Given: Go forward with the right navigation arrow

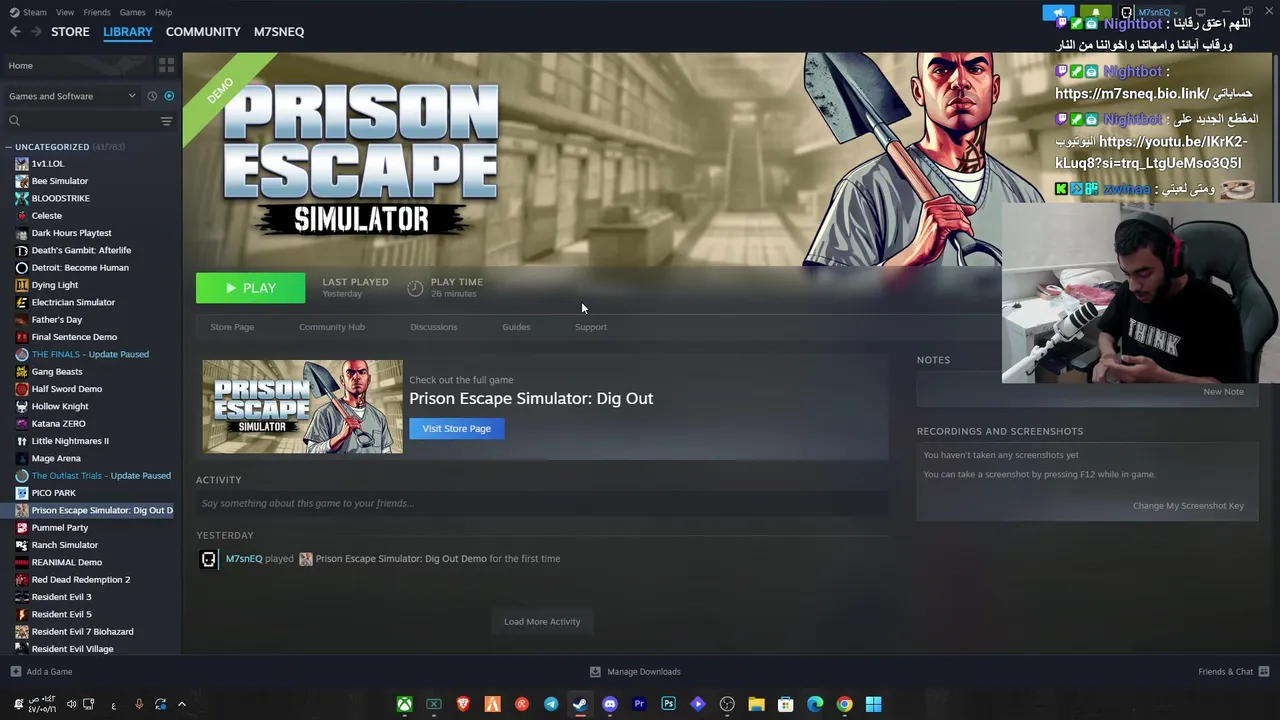Looking at the screenshot, I should (x=36, y=32).
